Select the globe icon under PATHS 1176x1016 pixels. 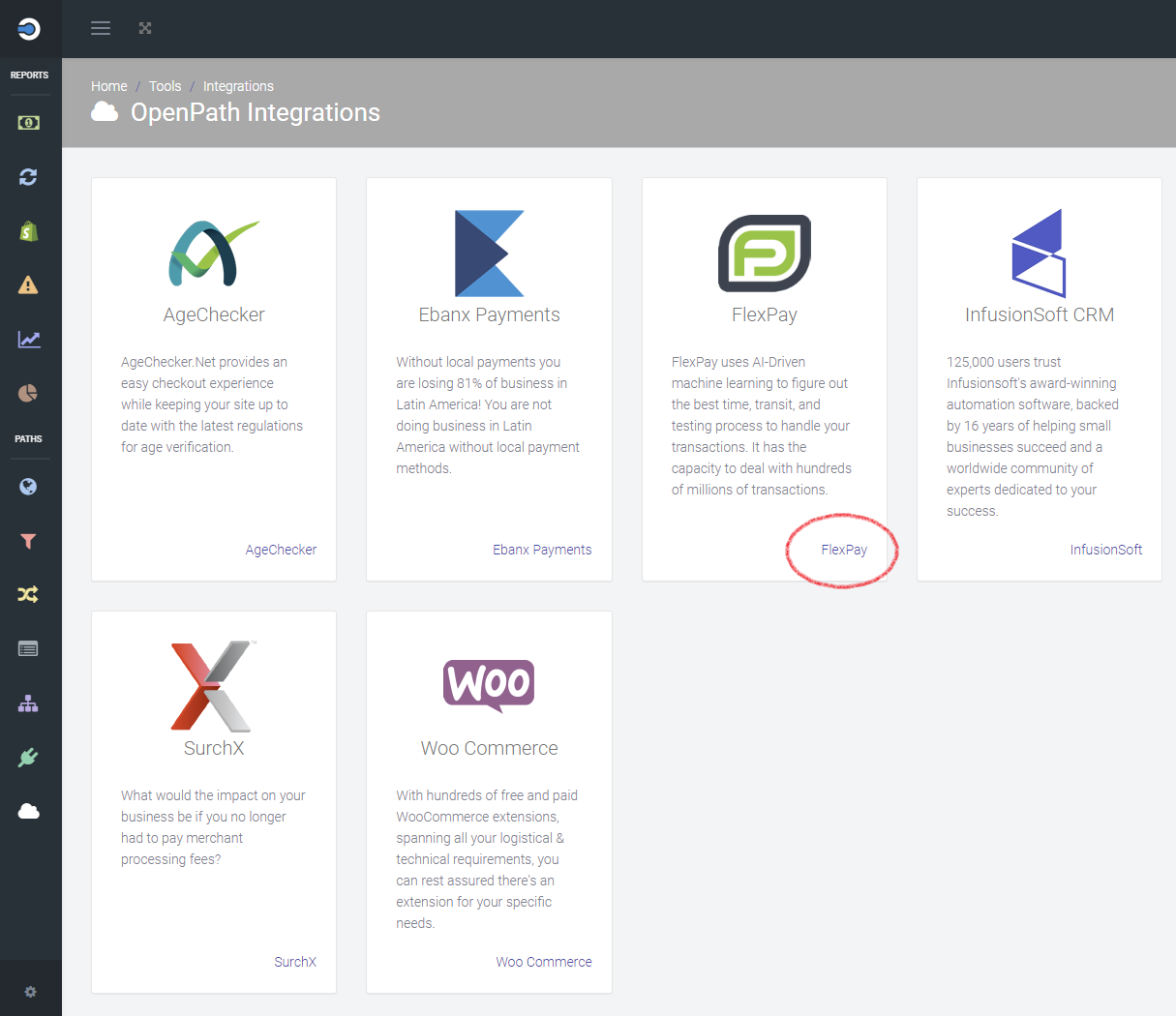click(30, 486)
